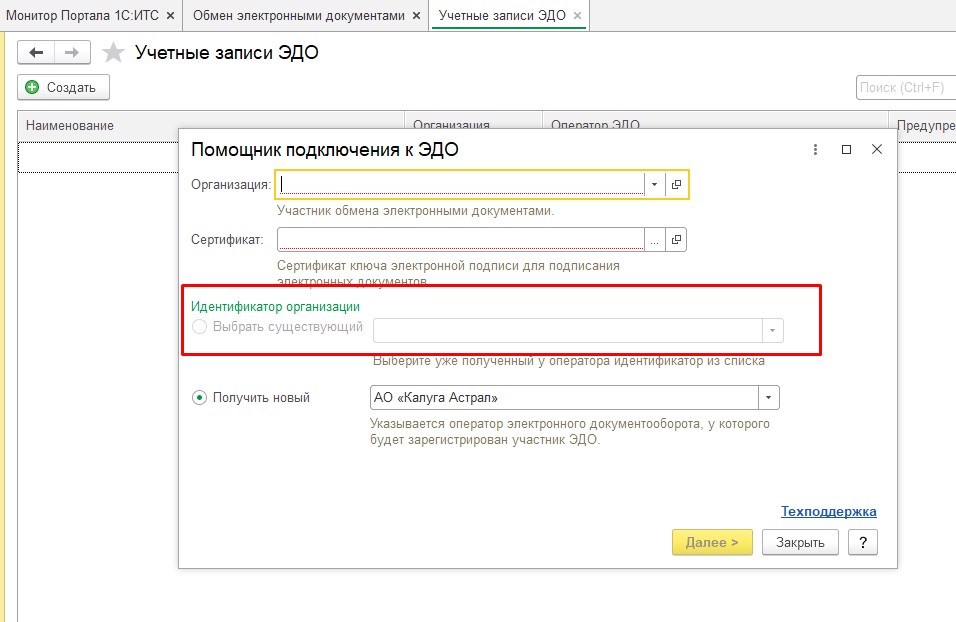This screenshot has width=956, height=622.
Task: Select the Выбрать существующий radio button
Action: 199,327
